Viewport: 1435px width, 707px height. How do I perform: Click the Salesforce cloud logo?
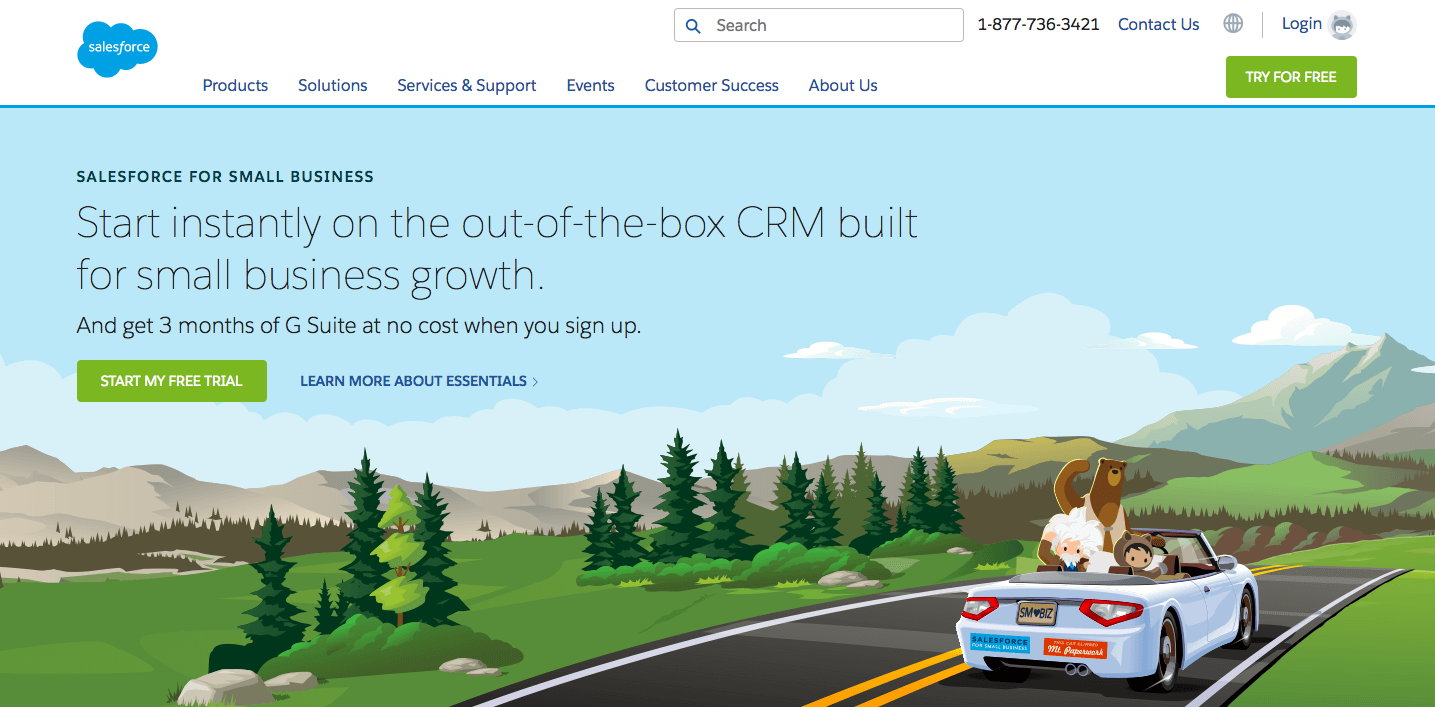[117, 48]
